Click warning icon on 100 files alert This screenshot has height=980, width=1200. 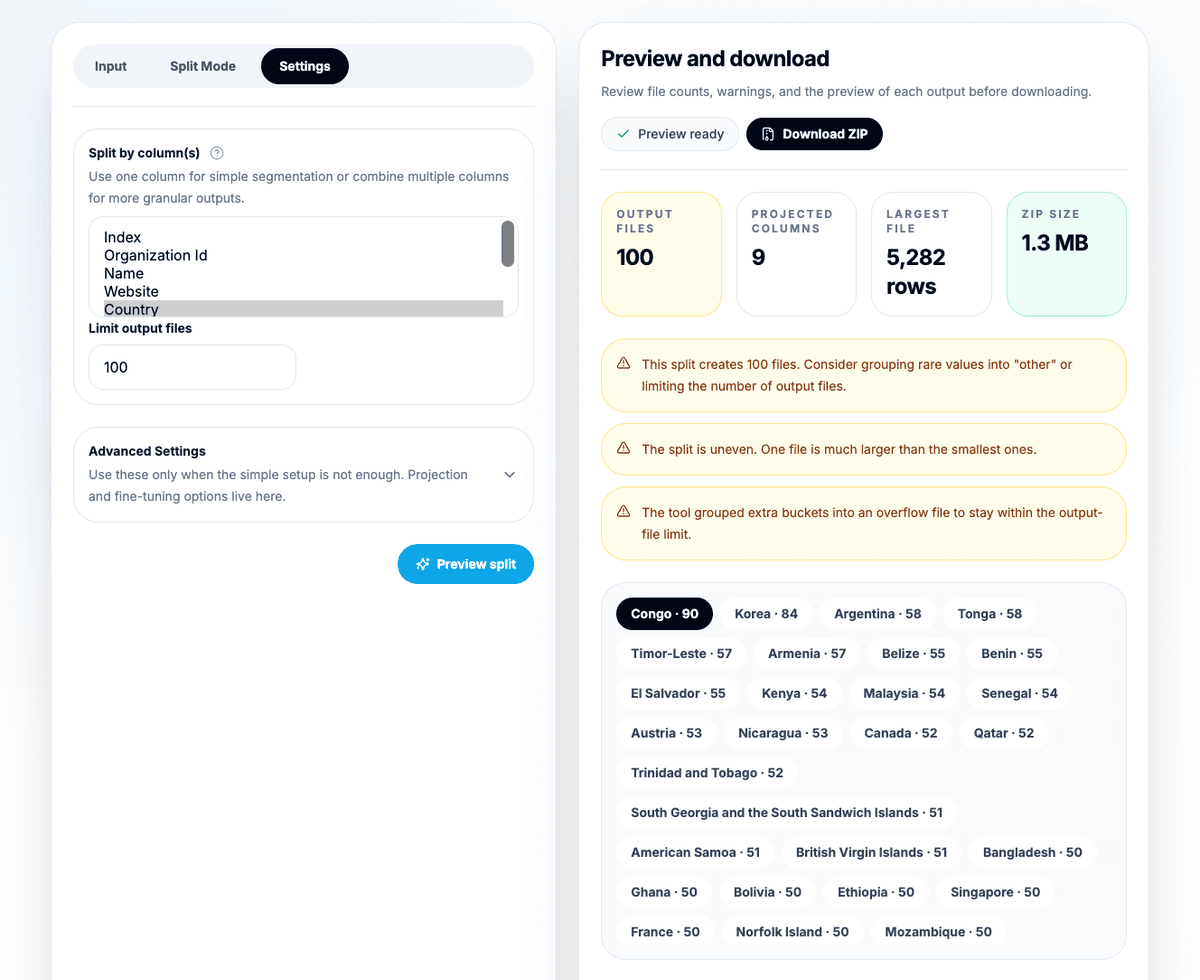(x=623, y=364)
